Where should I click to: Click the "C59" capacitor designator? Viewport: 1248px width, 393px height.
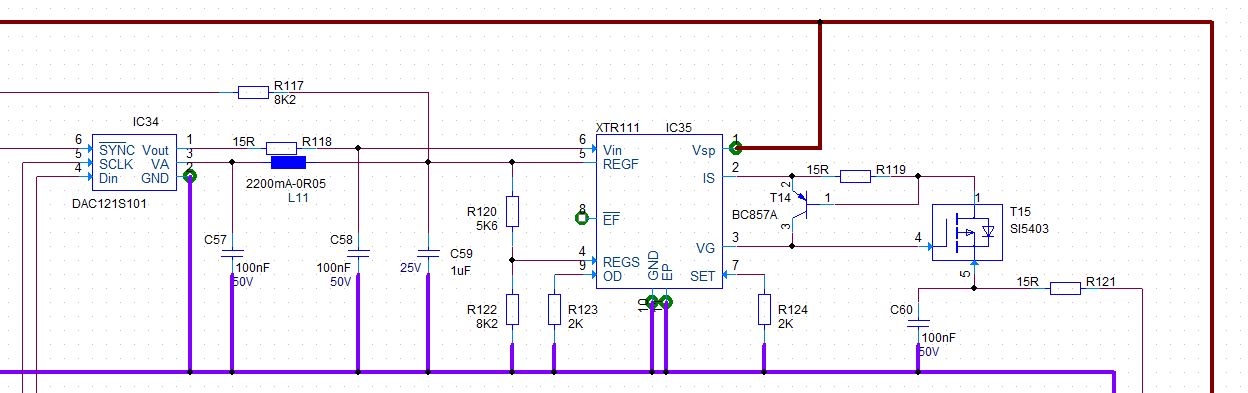(461, 254)
